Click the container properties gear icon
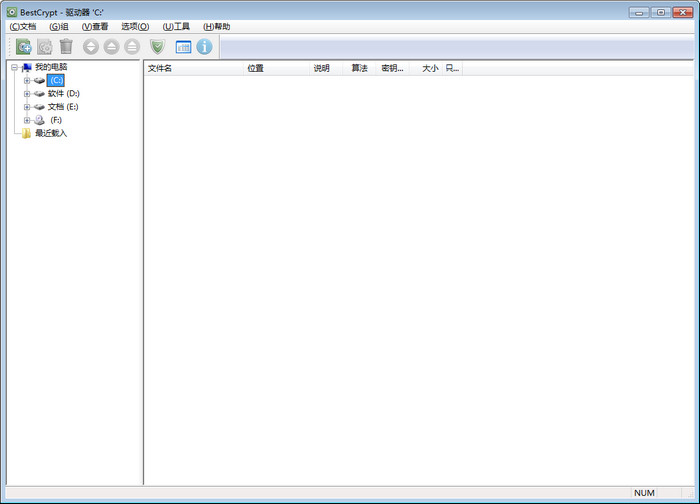This screenshot has width=700, height=504. point(45,46)
